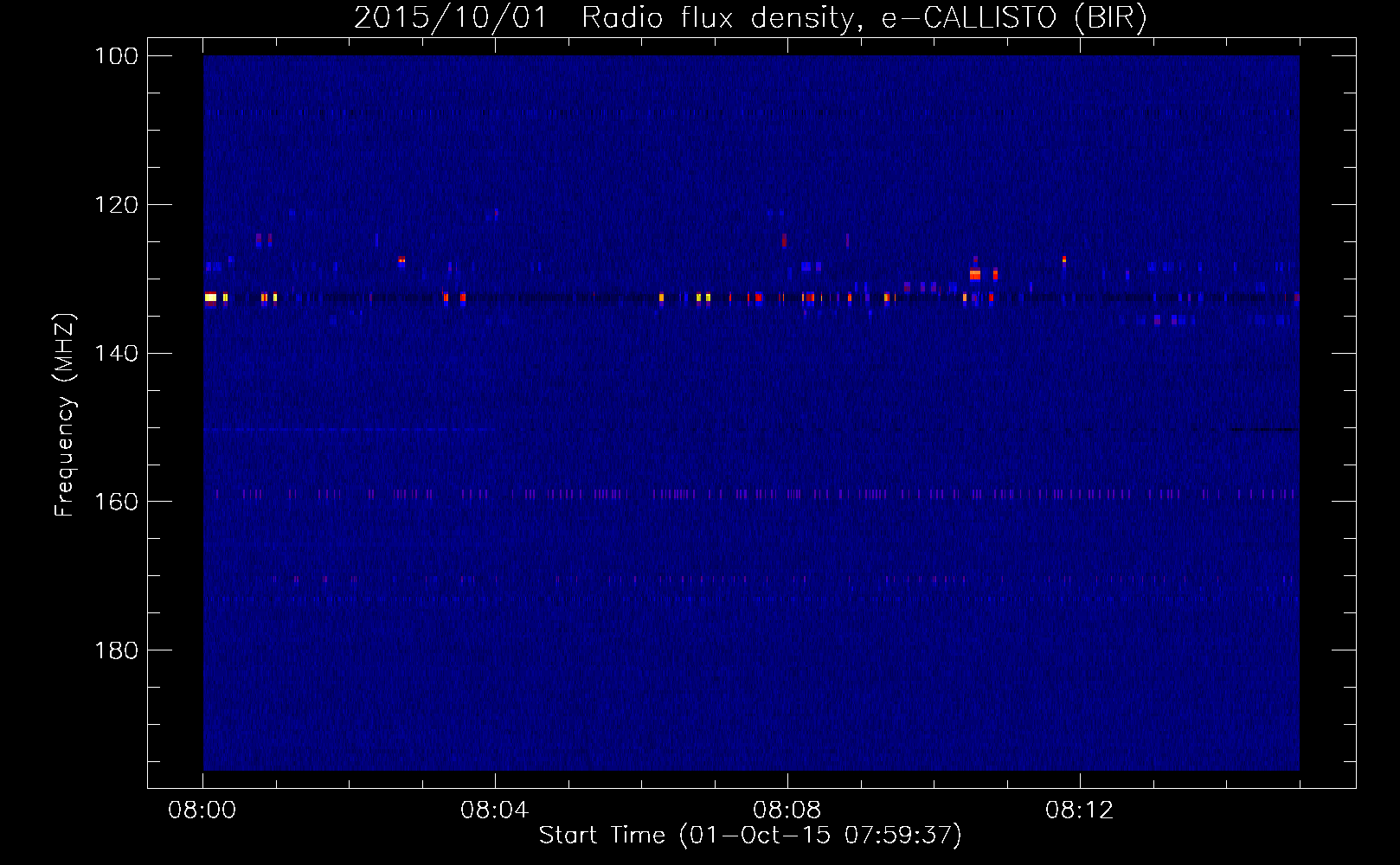Viewport: 1400px width, 865px height.
Task: Click the "Start Time (01-Oct-15 07:59:37)" label
Action: point(750,836)
